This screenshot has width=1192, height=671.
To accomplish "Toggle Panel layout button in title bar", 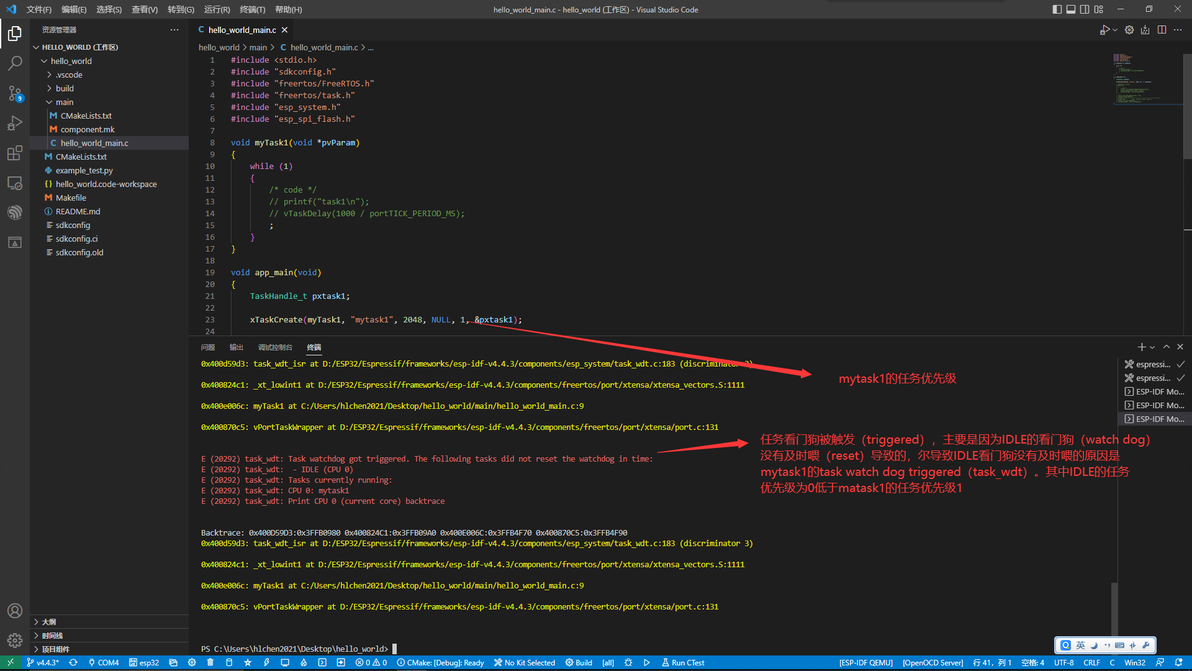I will [1070, 9].
